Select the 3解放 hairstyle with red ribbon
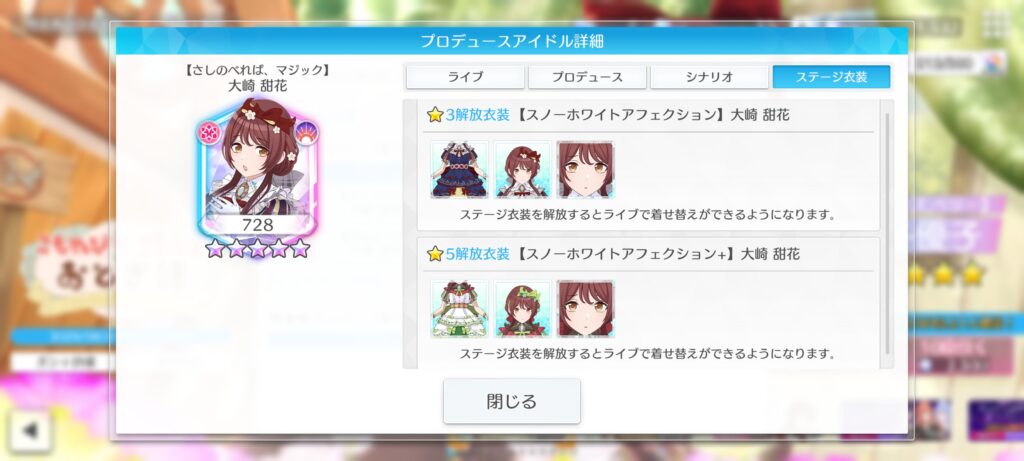Screen dimensions: 1024x461 pyautogui.click(x=522, y=170)
